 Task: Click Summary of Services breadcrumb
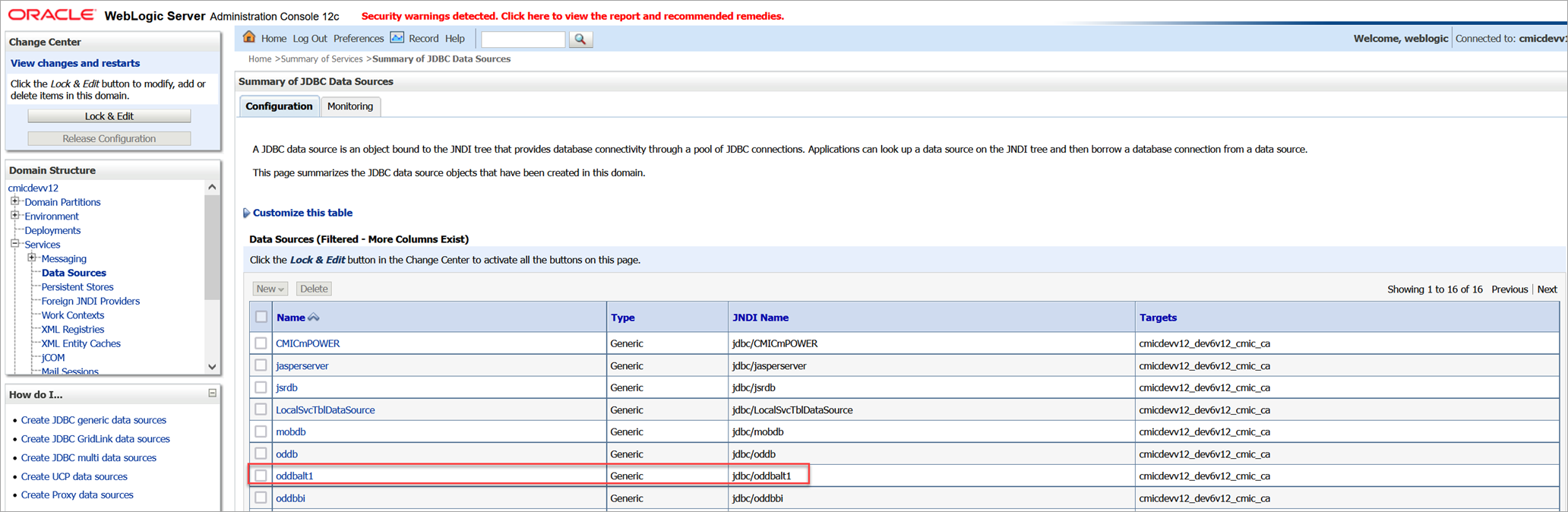322,58
